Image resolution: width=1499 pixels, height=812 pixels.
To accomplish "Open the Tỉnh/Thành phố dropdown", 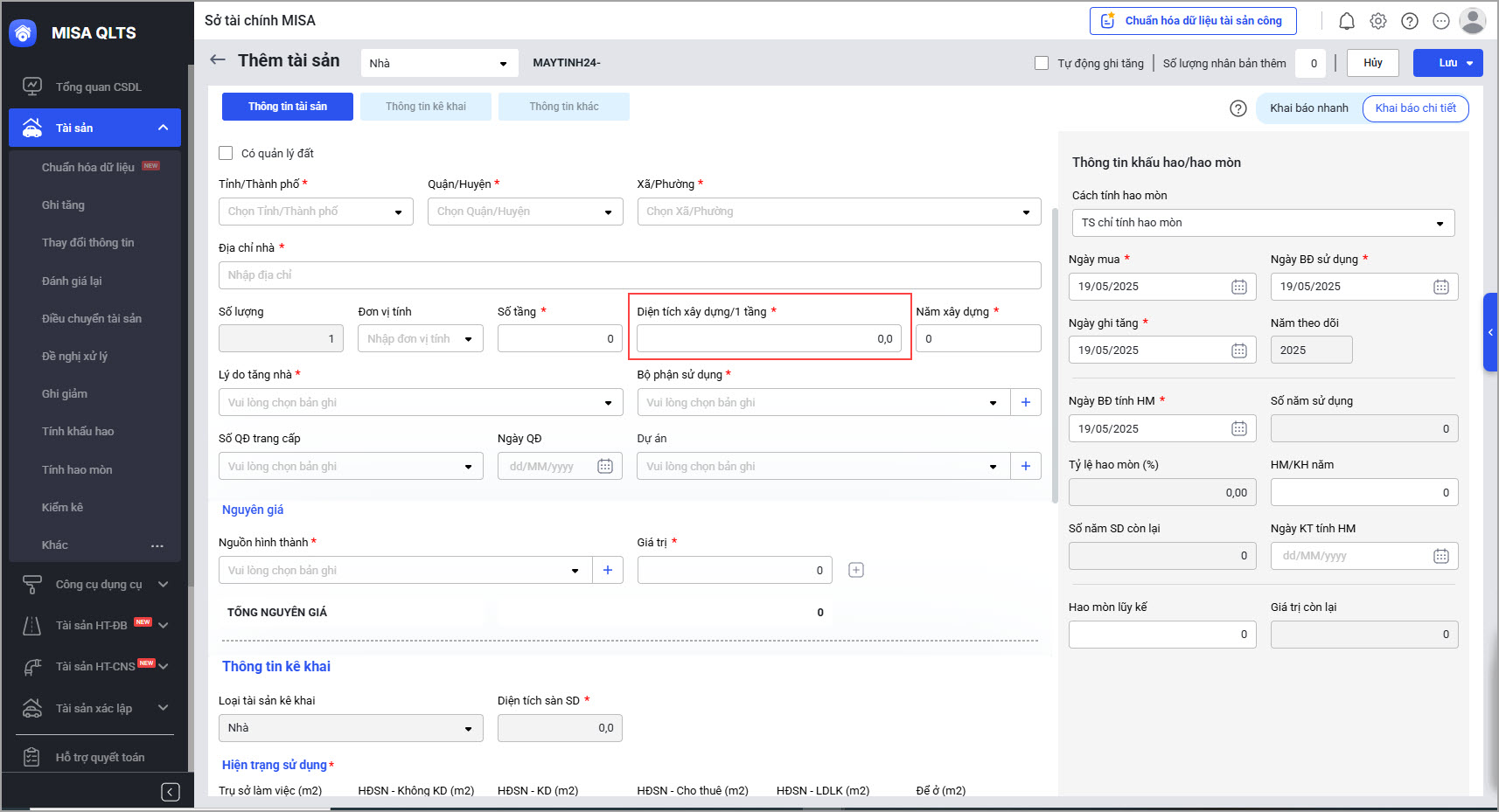I will [x=316, y=212].
